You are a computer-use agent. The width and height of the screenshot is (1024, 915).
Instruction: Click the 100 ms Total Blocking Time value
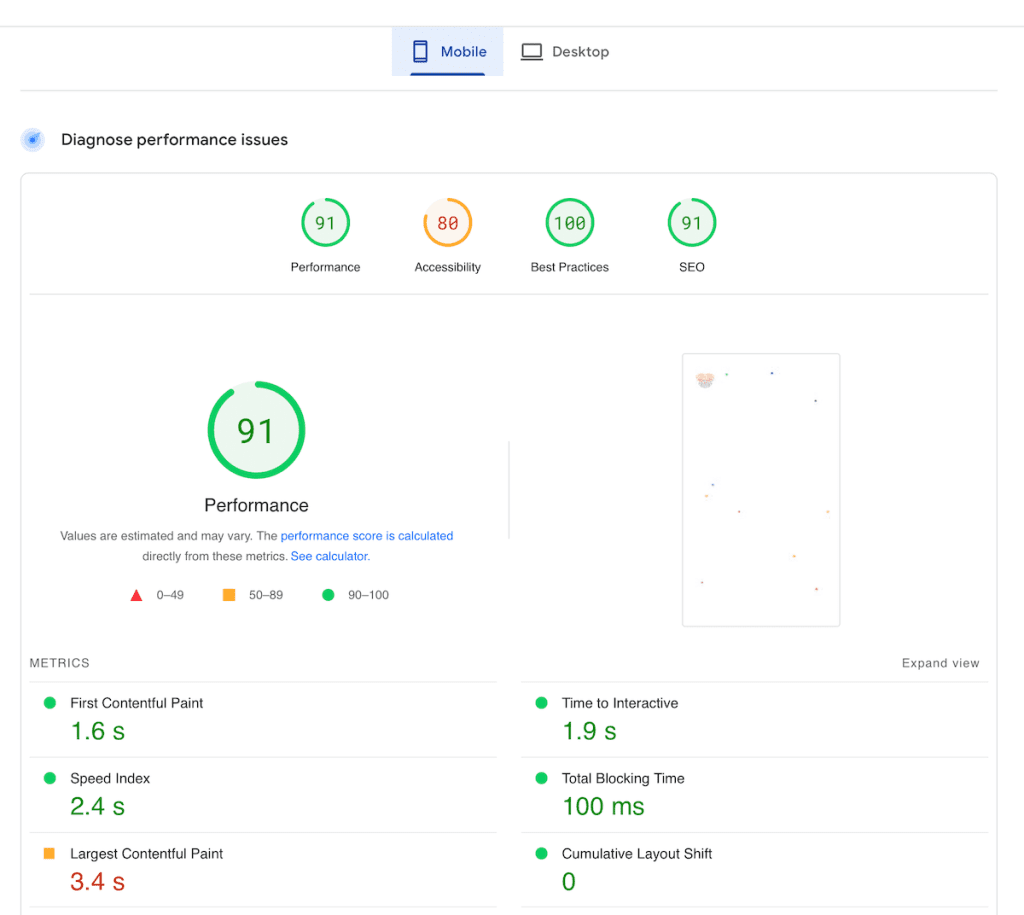point(603,807)
